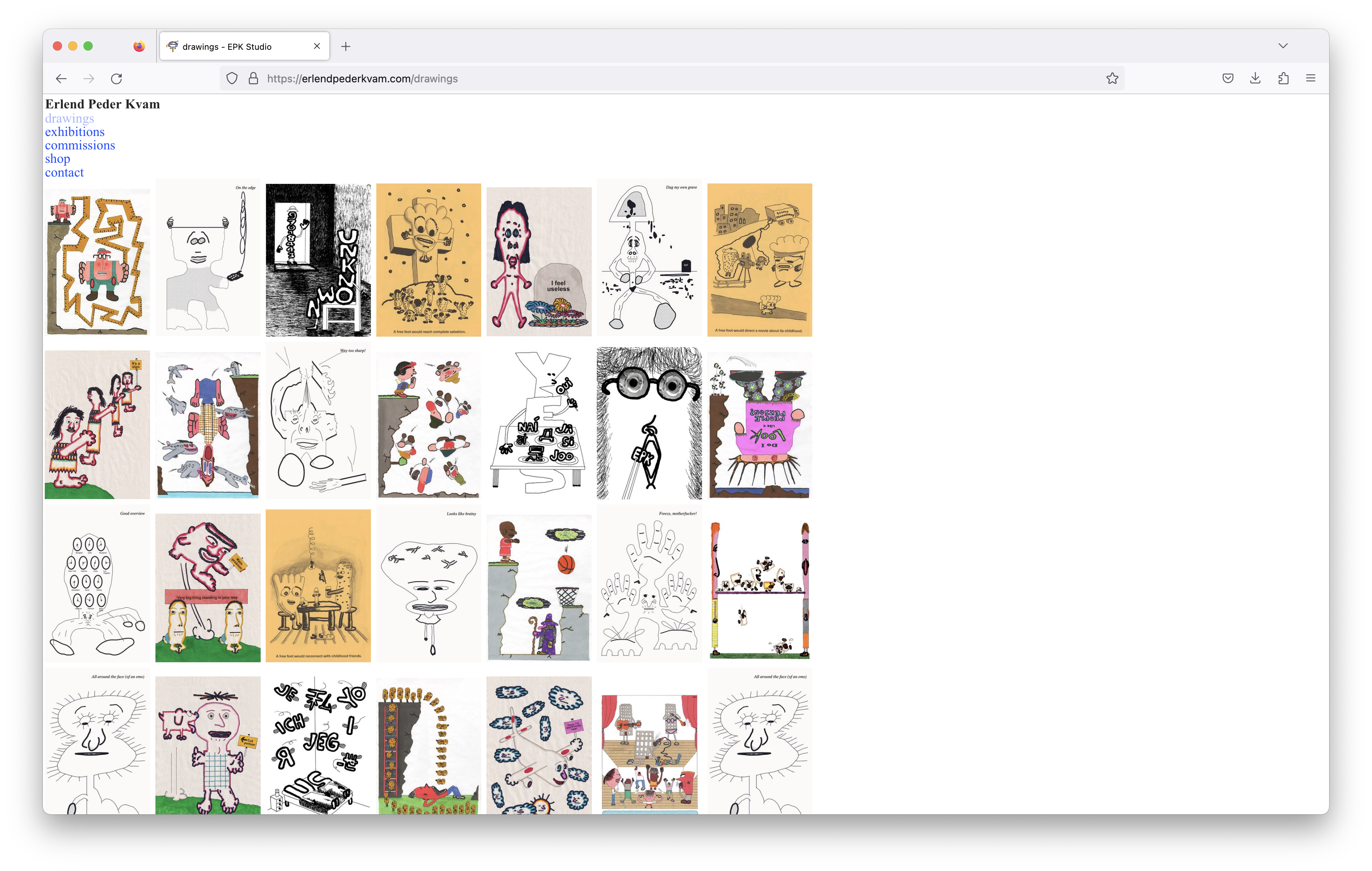The image size is (1372, 871).
Task: Click the Firefox logo icon in the tab bar
Action: pos(139,46)
